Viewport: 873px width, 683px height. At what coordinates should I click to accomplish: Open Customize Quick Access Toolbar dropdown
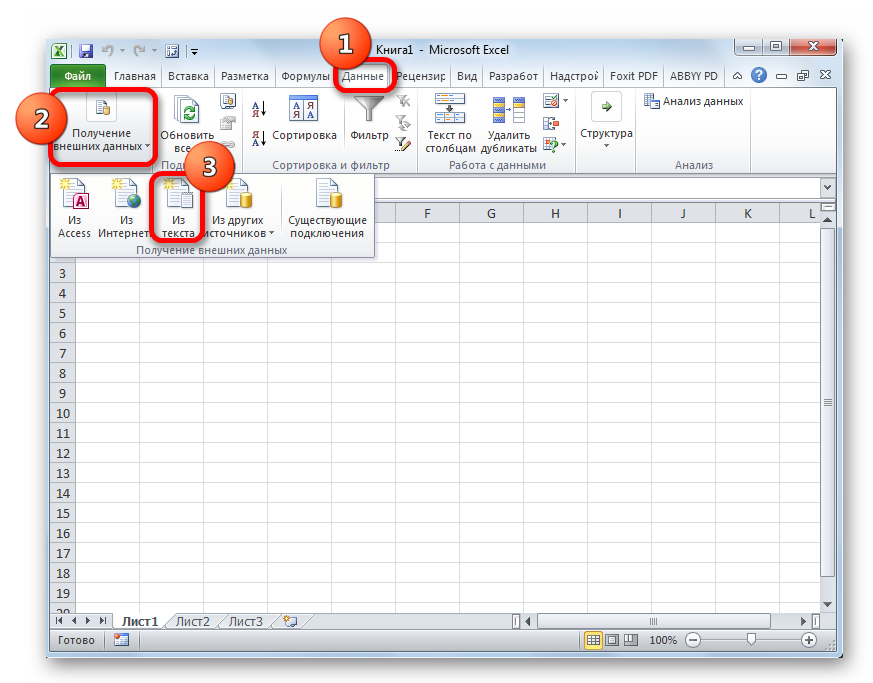point(194,52)
